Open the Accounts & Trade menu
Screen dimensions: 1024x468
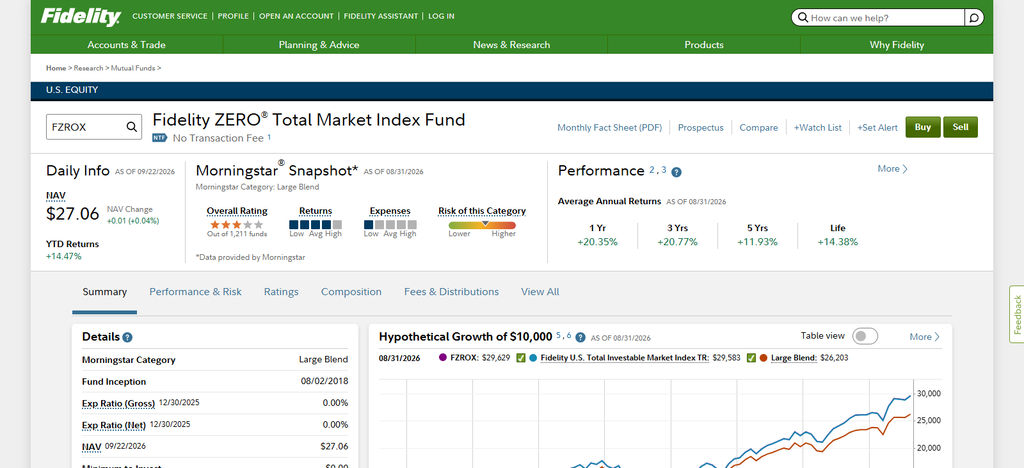click(127, 44)
